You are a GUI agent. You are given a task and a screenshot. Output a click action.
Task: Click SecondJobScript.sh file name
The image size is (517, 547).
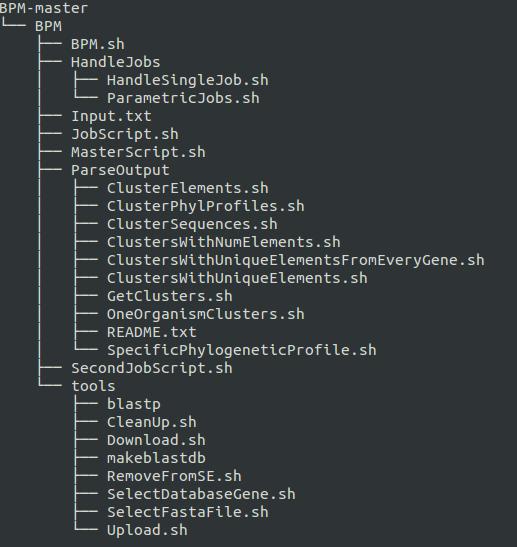pos(152,368)
